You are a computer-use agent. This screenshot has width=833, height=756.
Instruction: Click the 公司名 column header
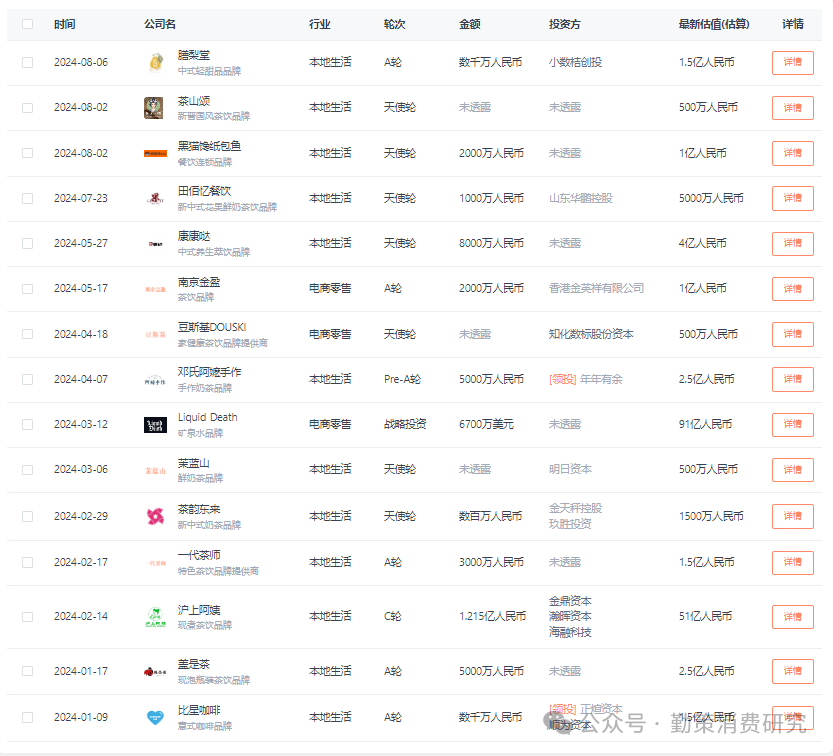[x=160, y=24]
